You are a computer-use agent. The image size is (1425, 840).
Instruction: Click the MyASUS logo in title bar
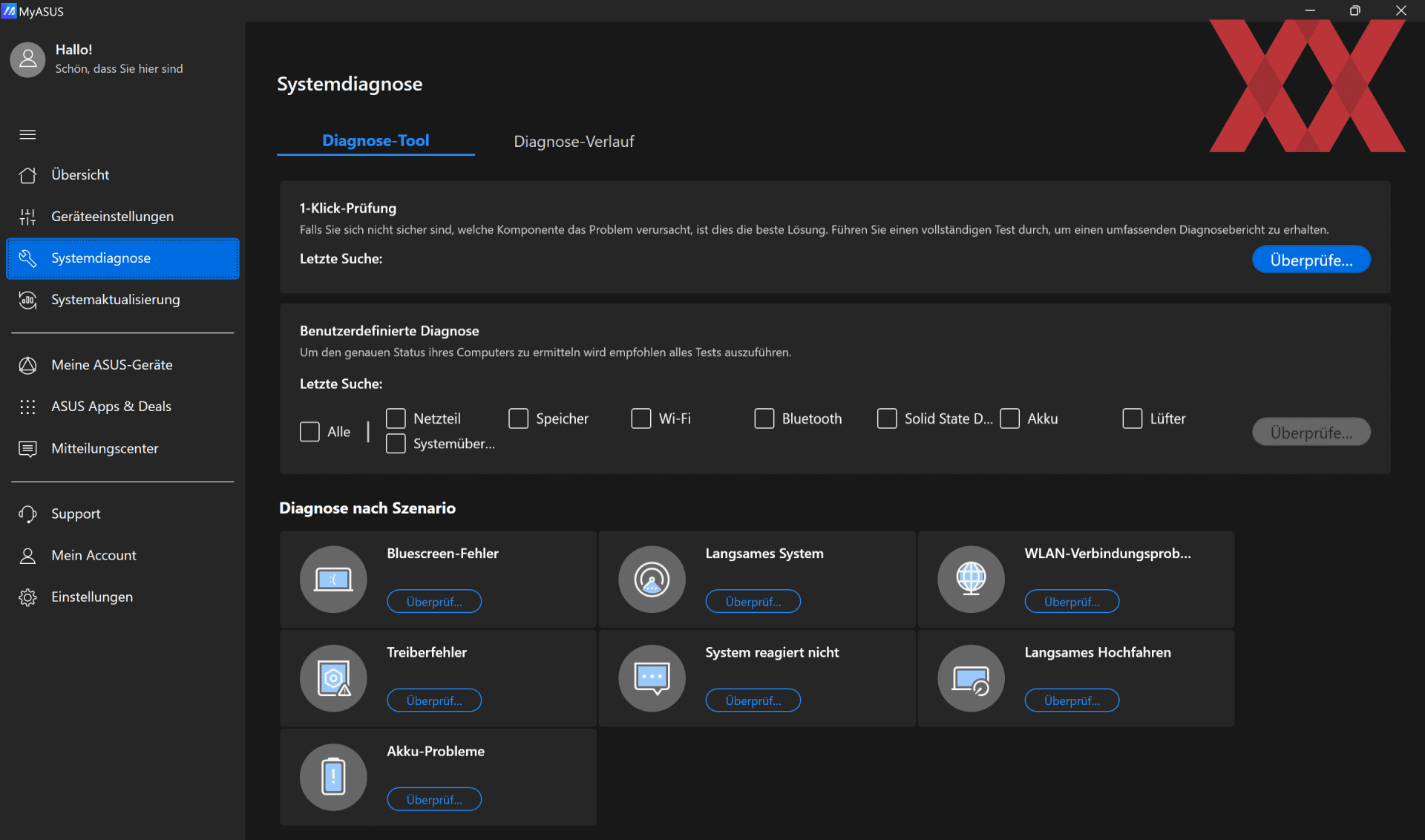click(9, 10)
